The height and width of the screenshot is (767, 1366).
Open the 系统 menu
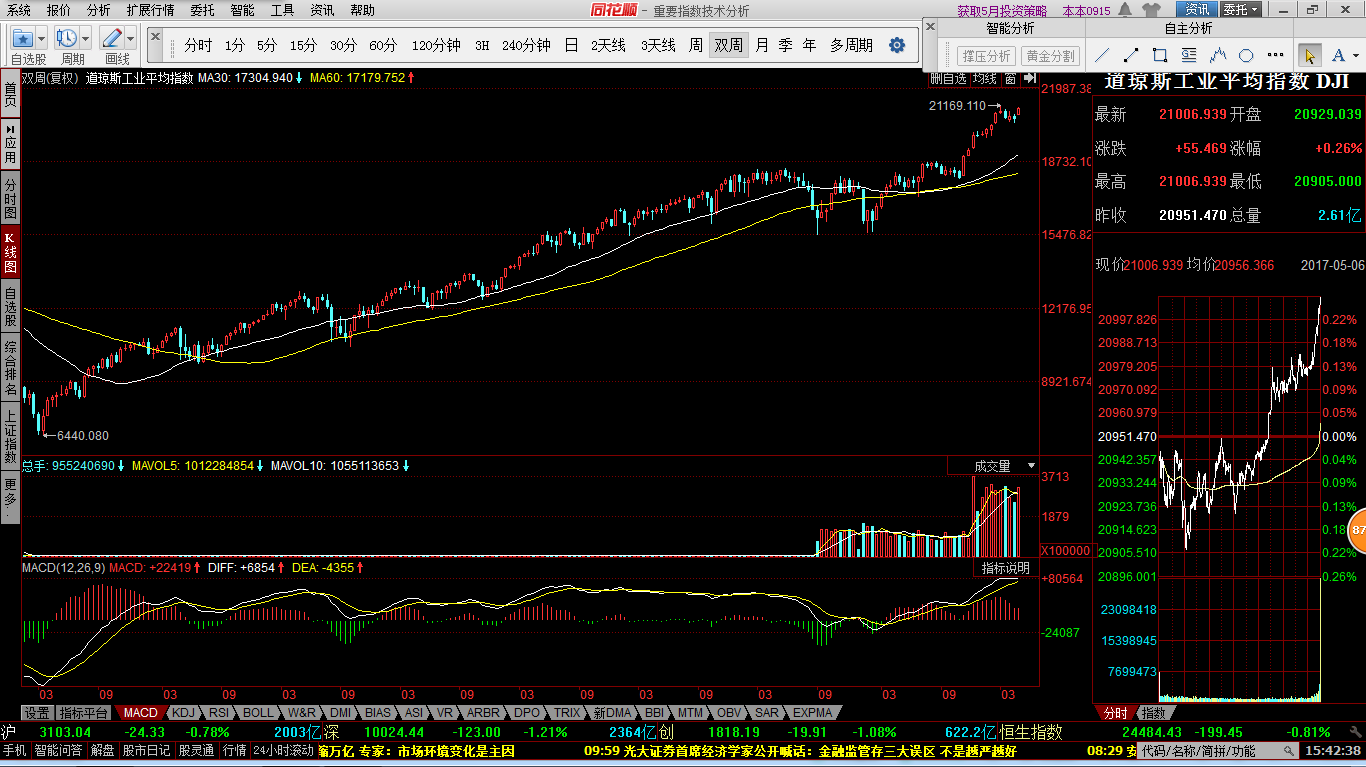click(19, 10)
